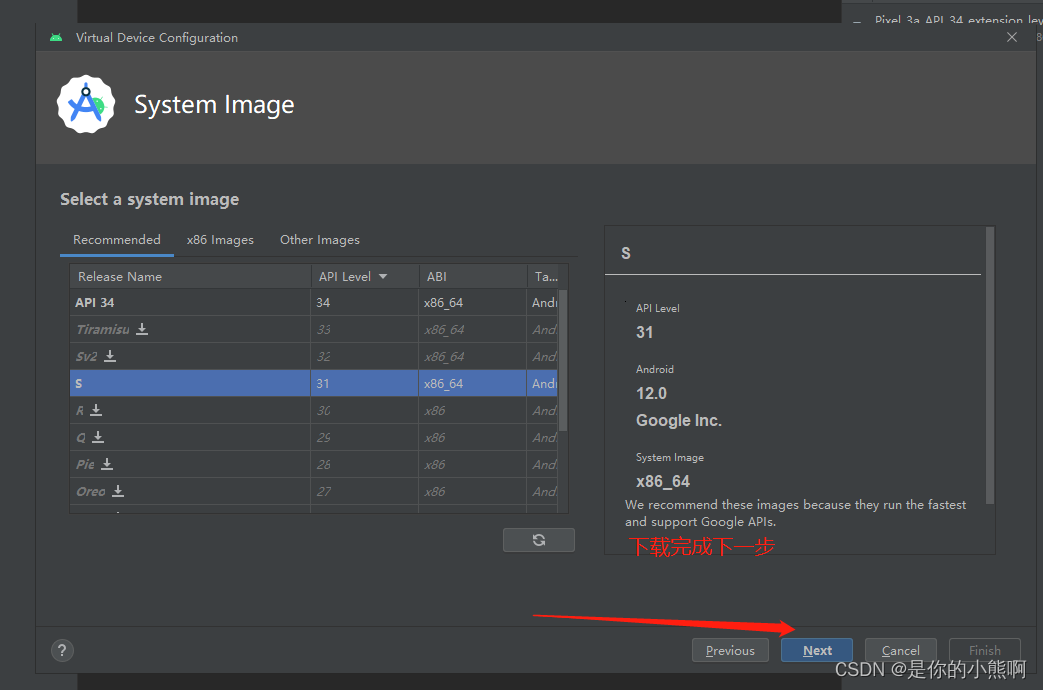Image resolution: width=1043 pixels, height=690 pixels.
Task: Download the Pie system image
Action: pyautogui.click(x=107, y=464)
